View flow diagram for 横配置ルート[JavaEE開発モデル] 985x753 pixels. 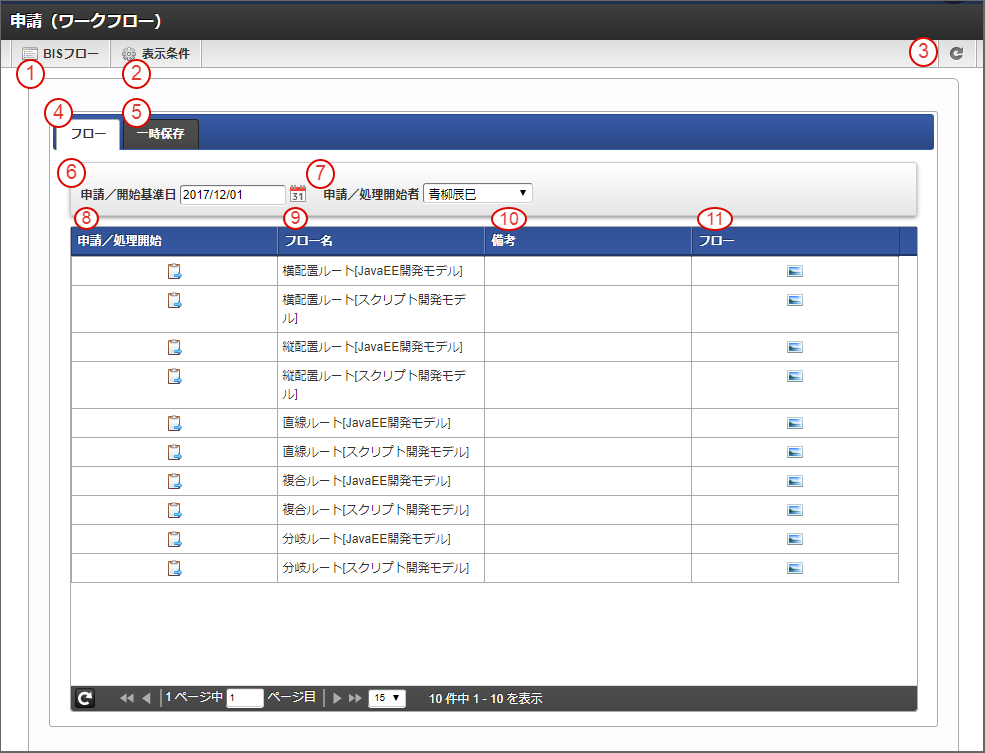tap(795, 271)
